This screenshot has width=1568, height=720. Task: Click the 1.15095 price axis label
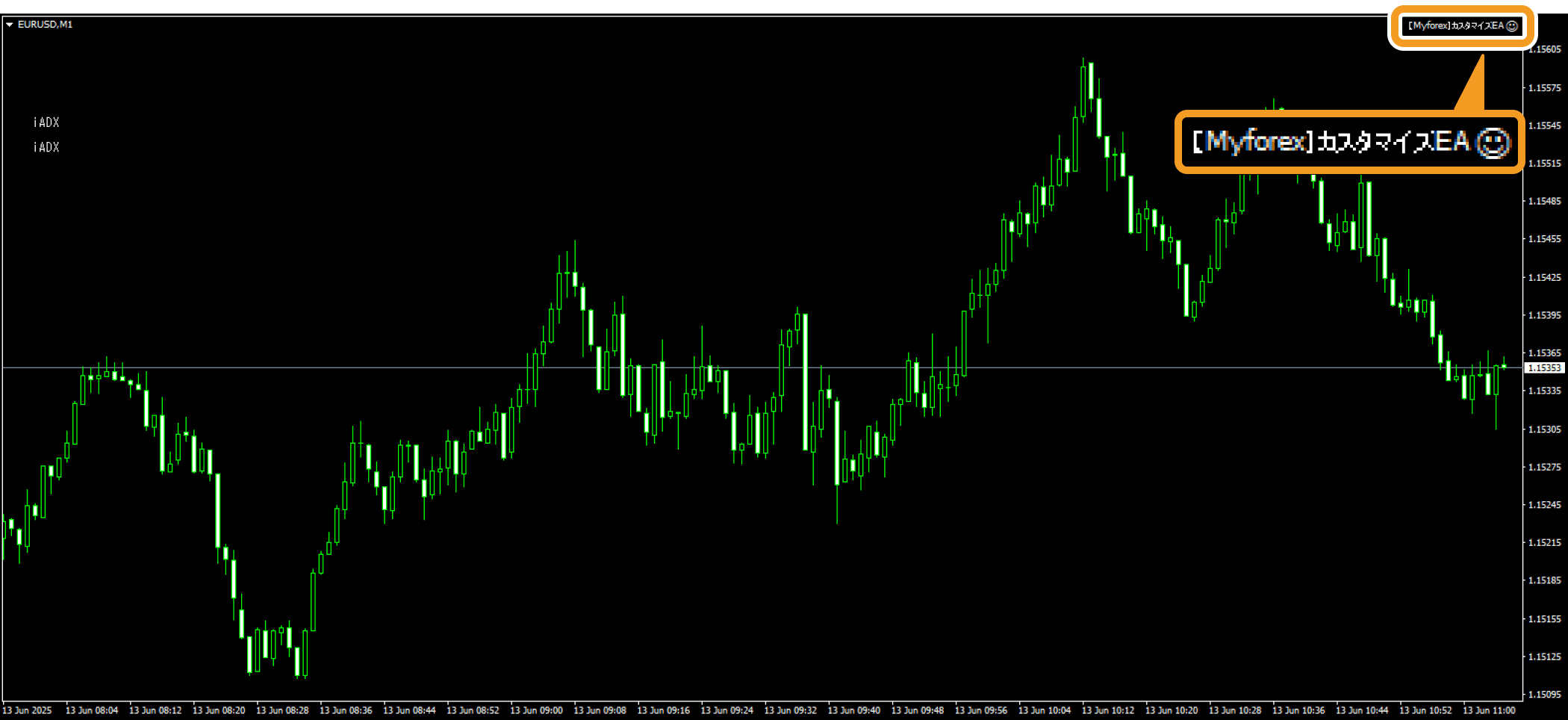(x=1543, y=695)
